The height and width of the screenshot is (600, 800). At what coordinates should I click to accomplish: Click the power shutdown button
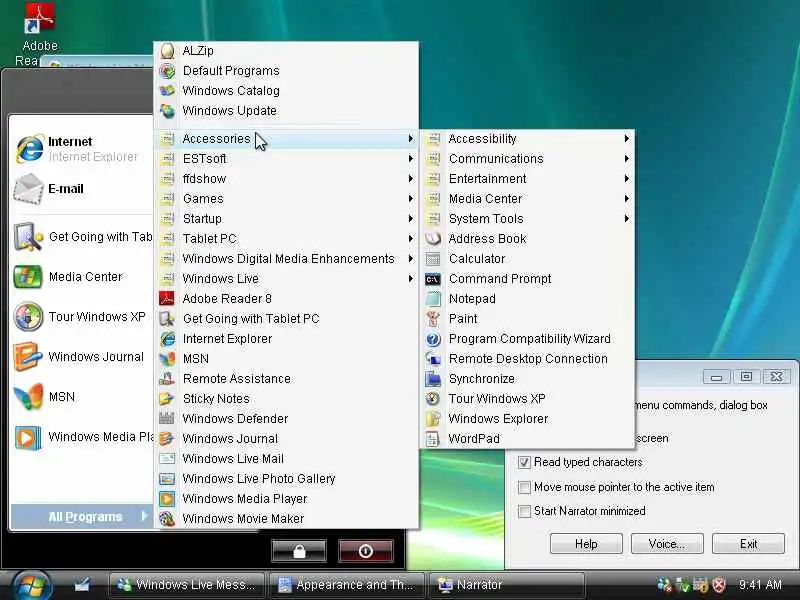coord(366,551)
